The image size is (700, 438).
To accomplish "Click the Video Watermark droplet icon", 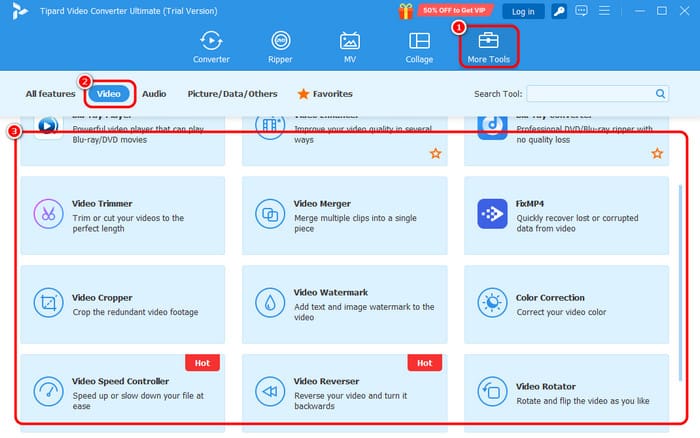I will (x=270, y=303).
